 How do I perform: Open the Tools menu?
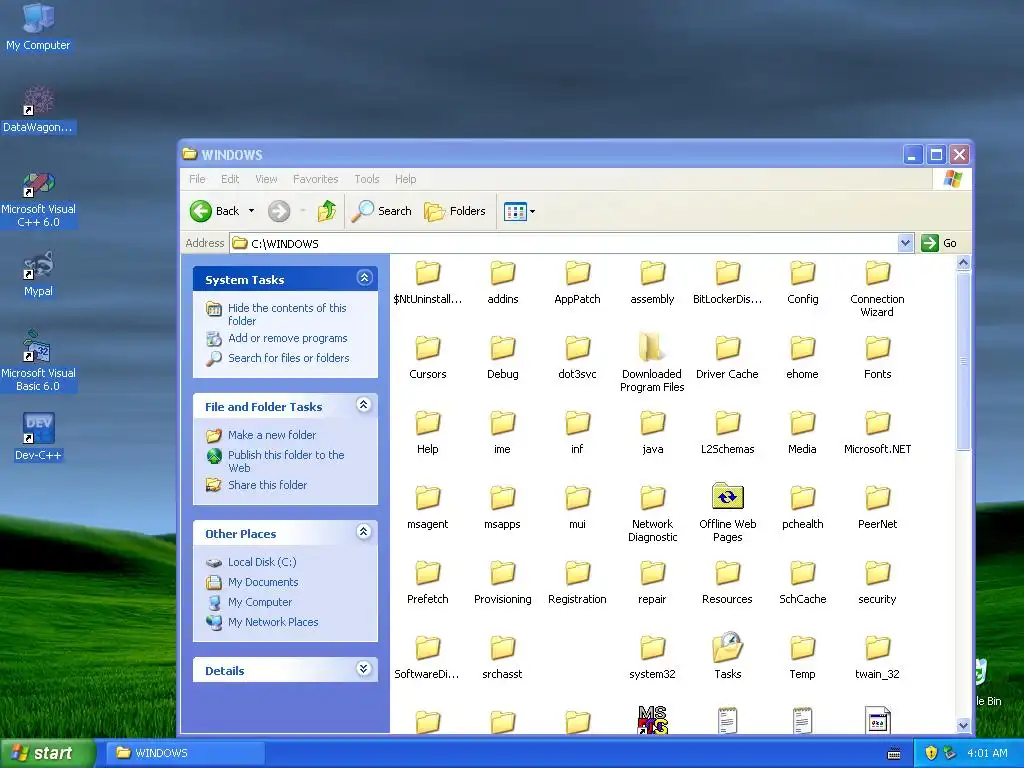click(366, 179)
